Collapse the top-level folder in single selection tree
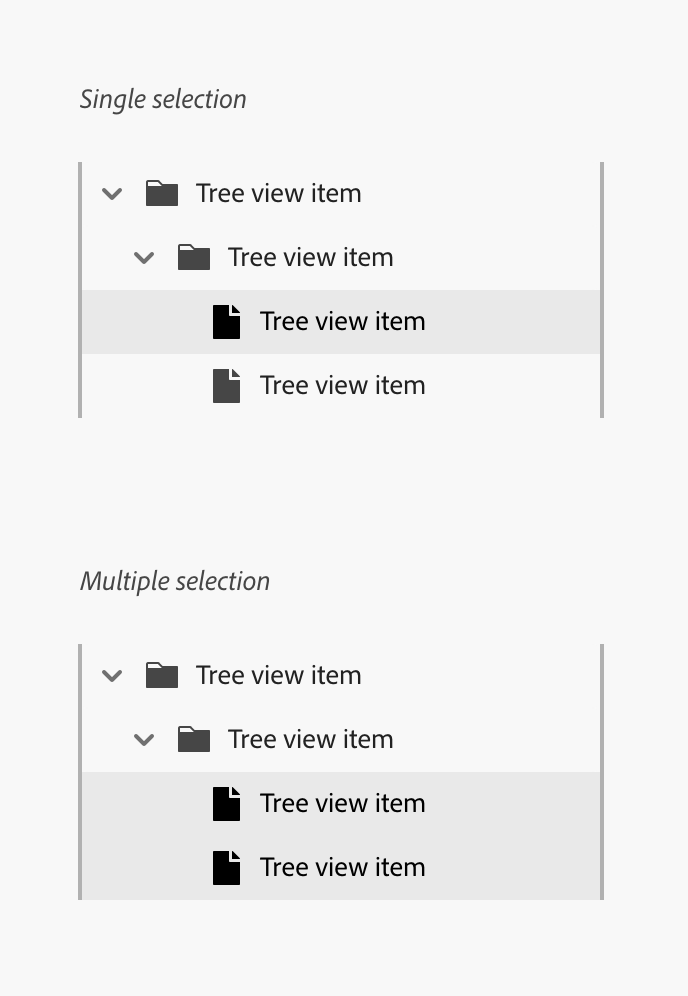Screen dimensions: 688x996 coord(112,193)
